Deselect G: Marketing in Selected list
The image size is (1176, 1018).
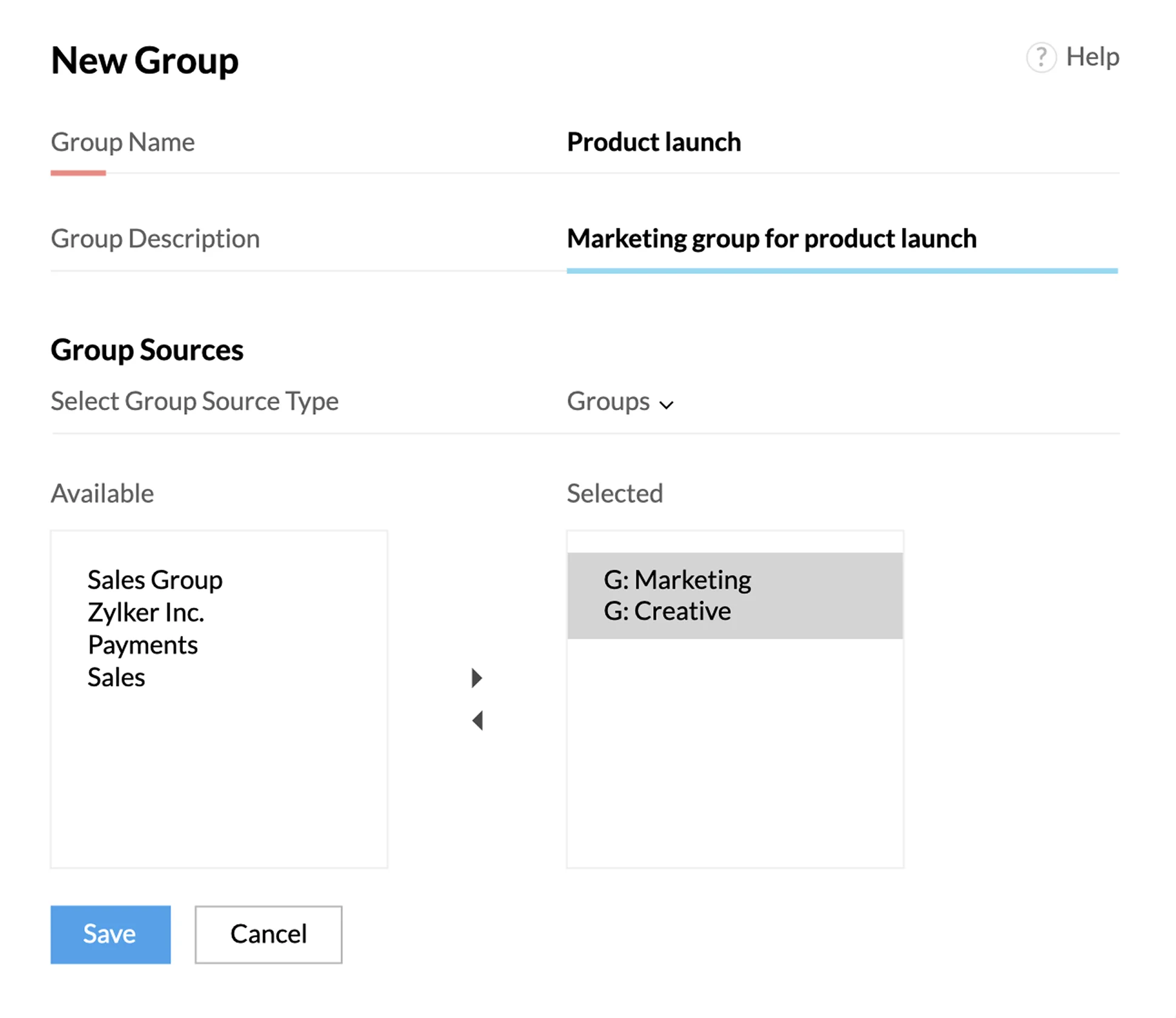677,579
